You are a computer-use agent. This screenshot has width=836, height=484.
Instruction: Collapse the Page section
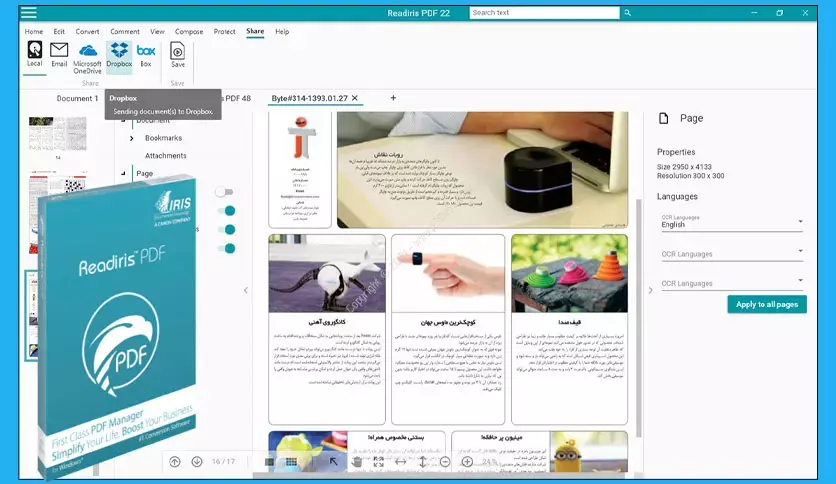tap(124, 173)
